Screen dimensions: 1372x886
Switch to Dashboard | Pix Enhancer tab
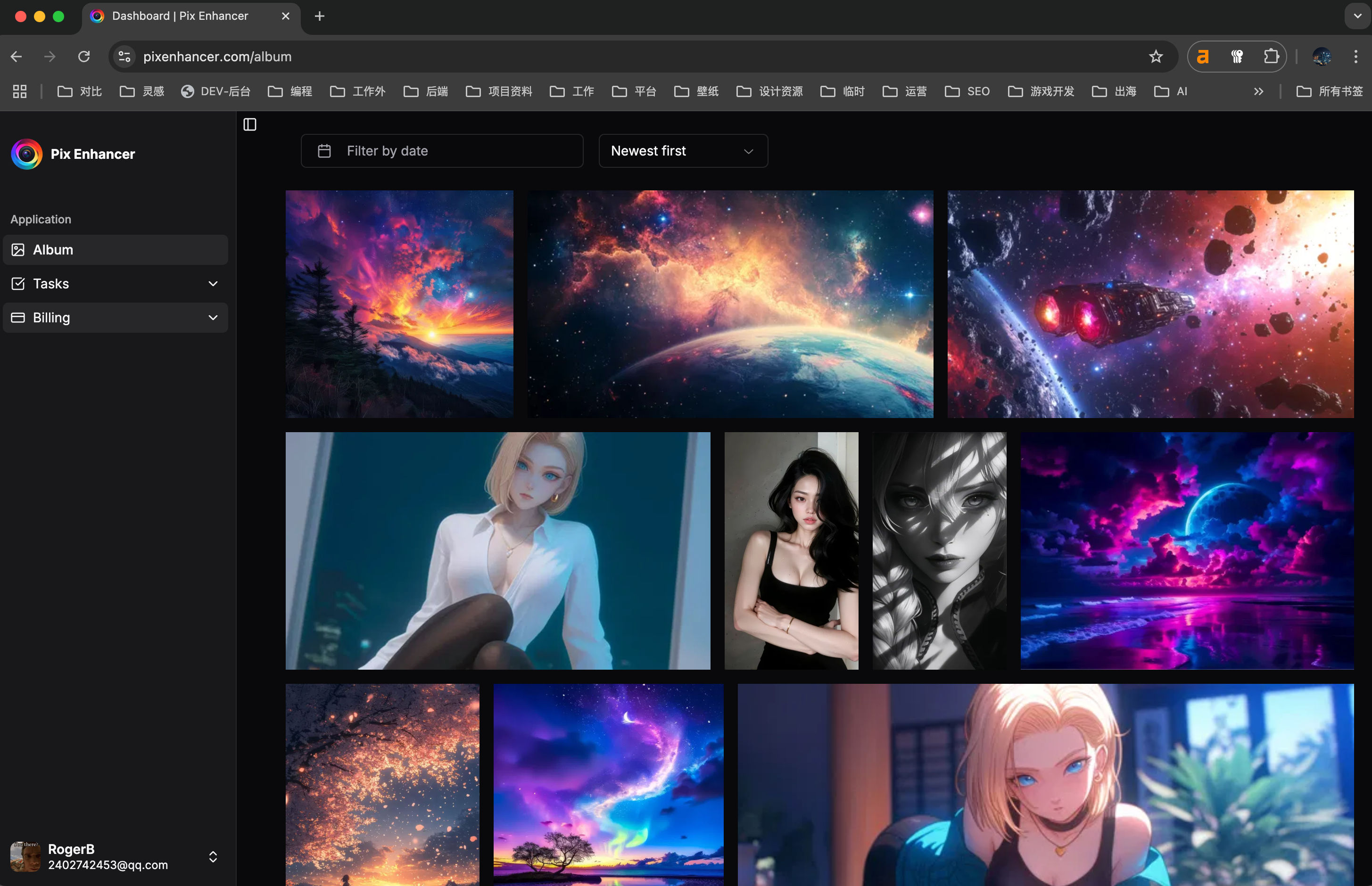coord(191,16)
